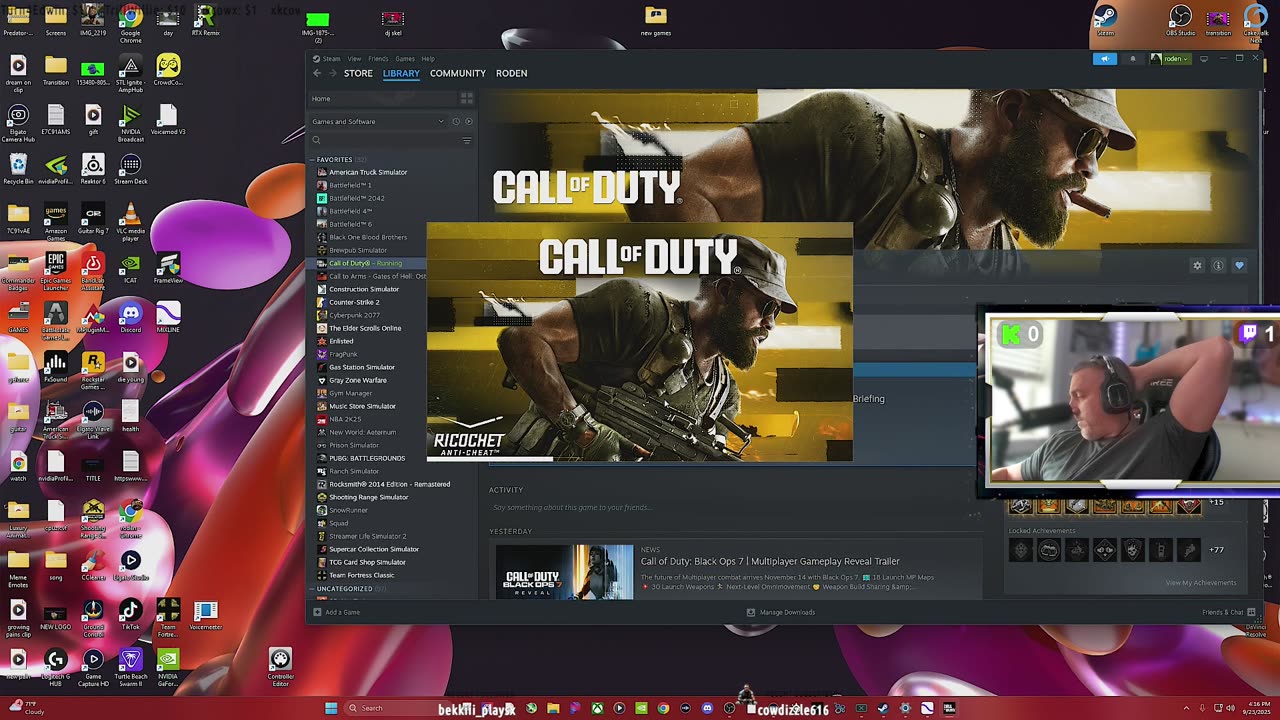Open the View menu in Steam

pyautogui.click(x=354, y=59)
